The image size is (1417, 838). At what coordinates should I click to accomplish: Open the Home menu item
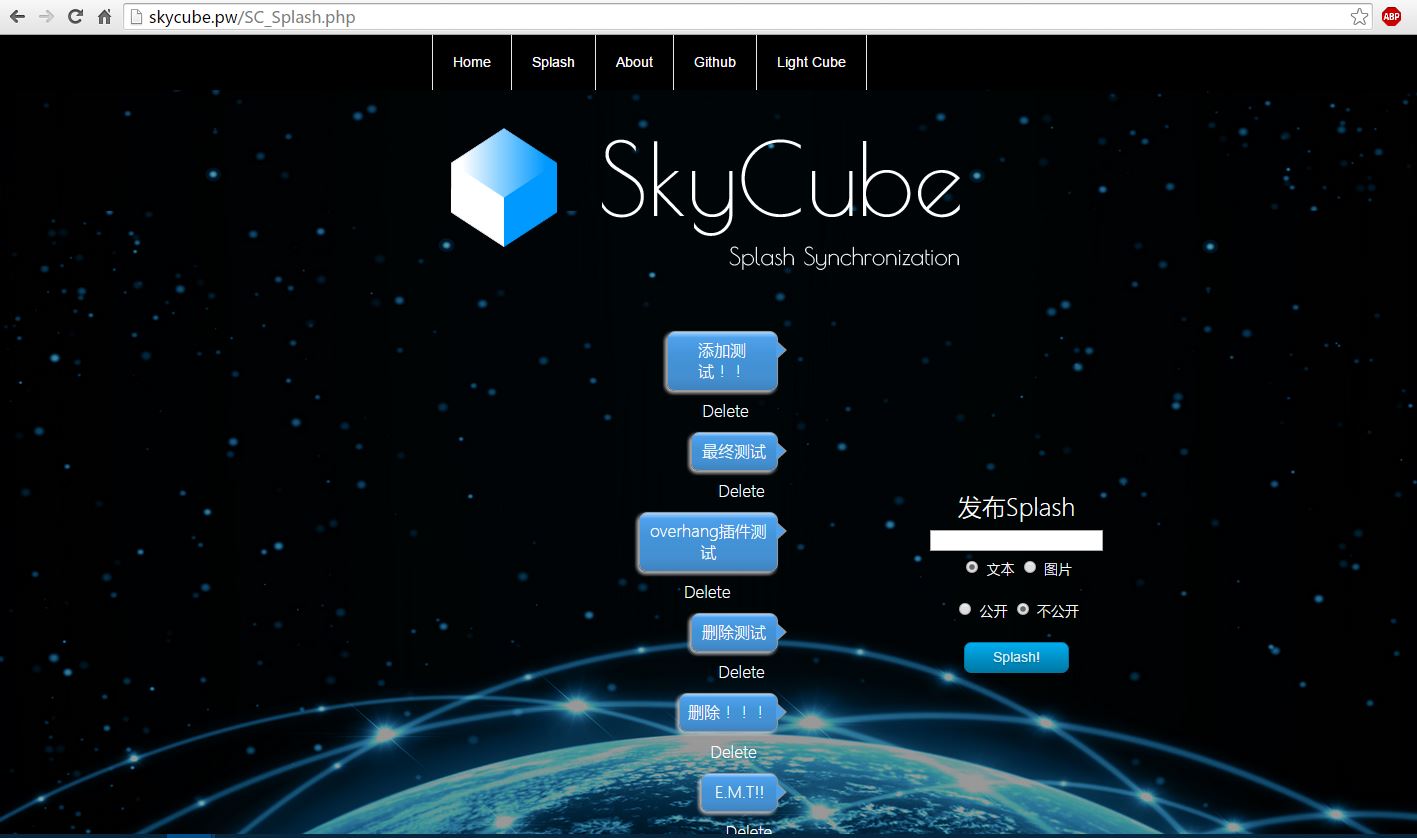(471, 62)
